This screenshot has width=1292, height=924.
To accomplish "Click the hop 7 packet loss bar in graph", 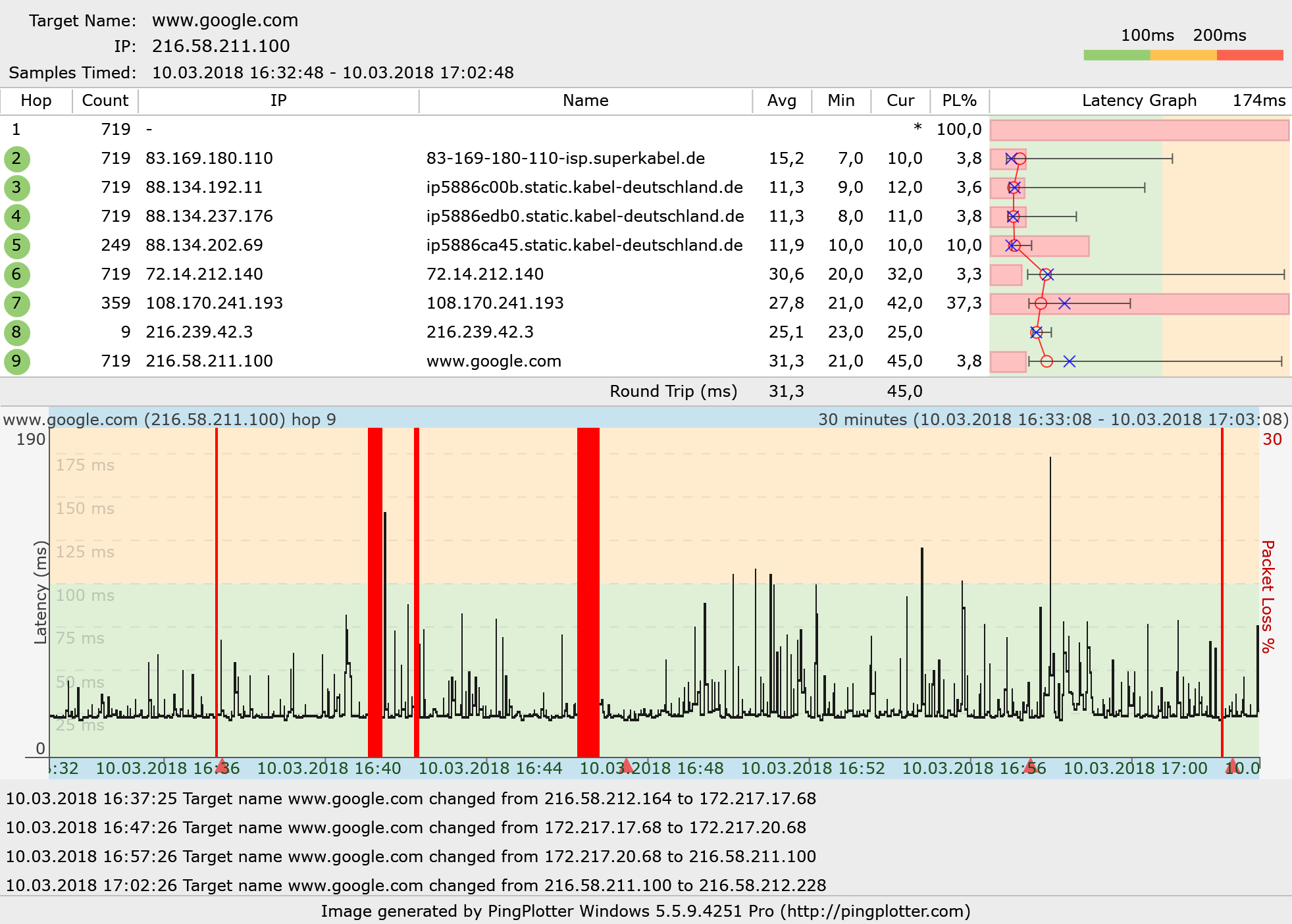I will tap(1139, 304).
